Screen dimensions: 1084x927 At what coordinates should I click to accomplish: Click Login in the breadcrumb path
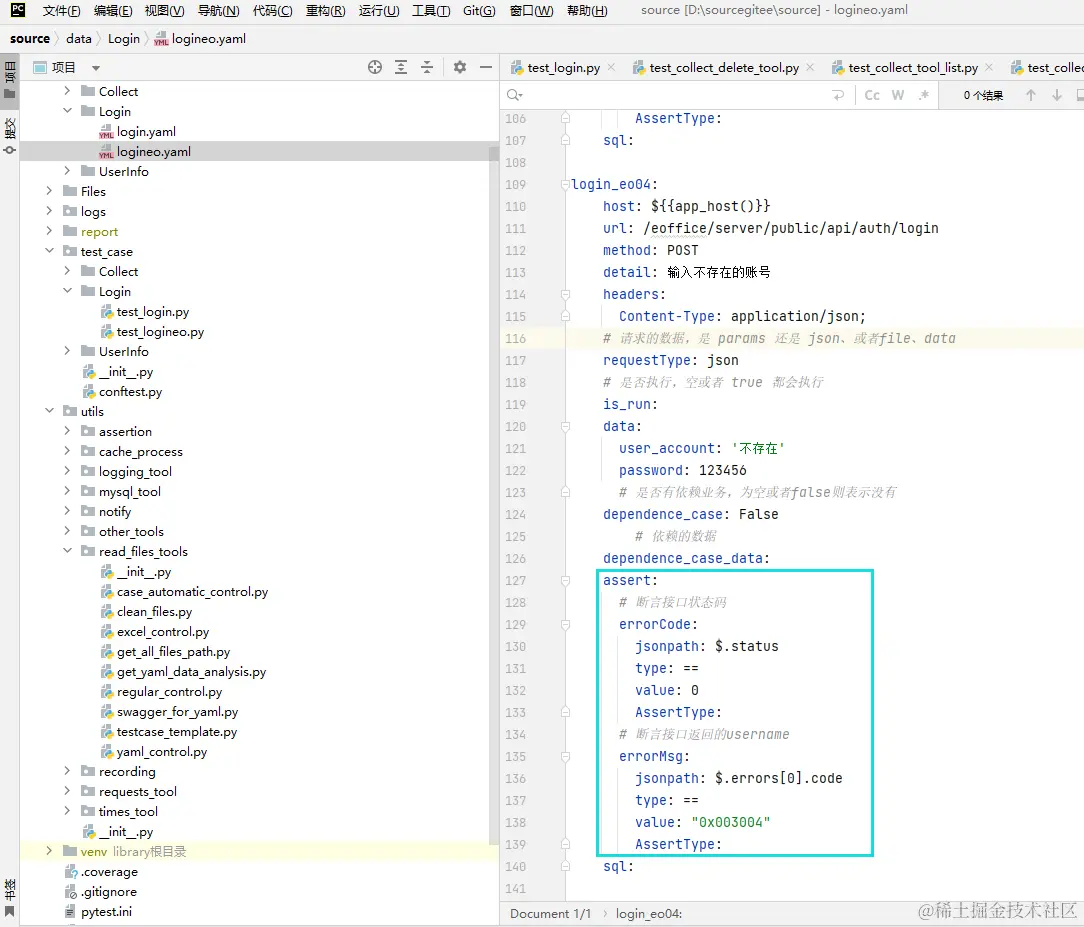(x=124, y=39)
